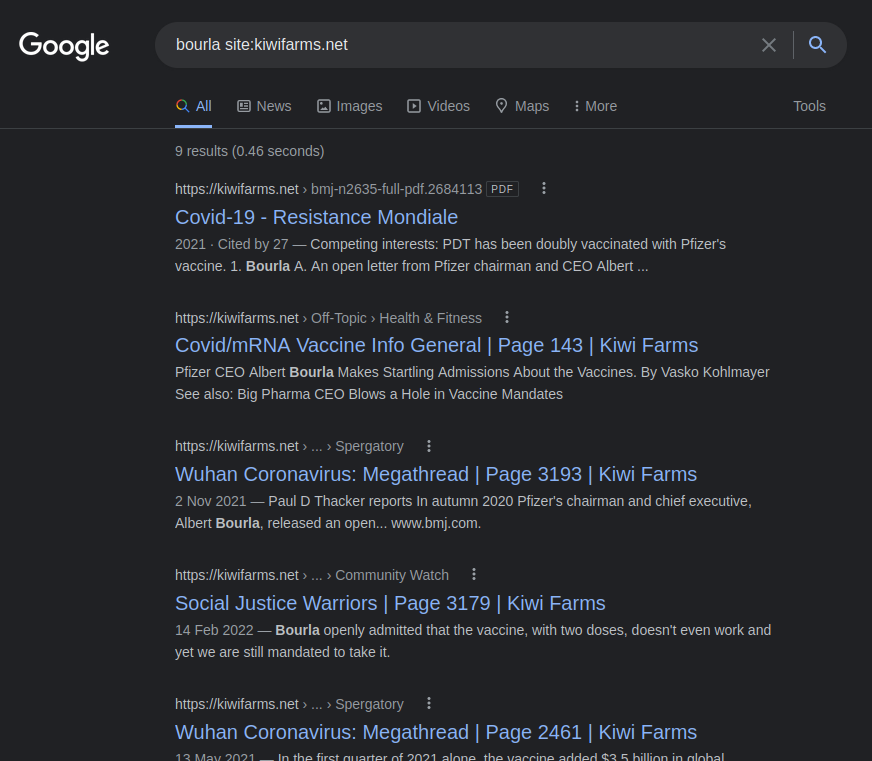Click the PDF badge on first result

pyautogui.click(x=502, y=189)
